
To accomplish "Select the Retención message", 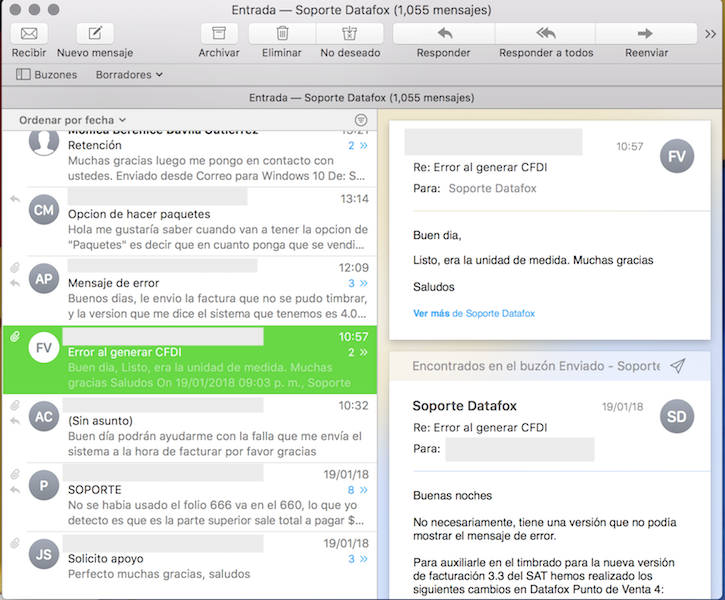I will coord(190,159).
